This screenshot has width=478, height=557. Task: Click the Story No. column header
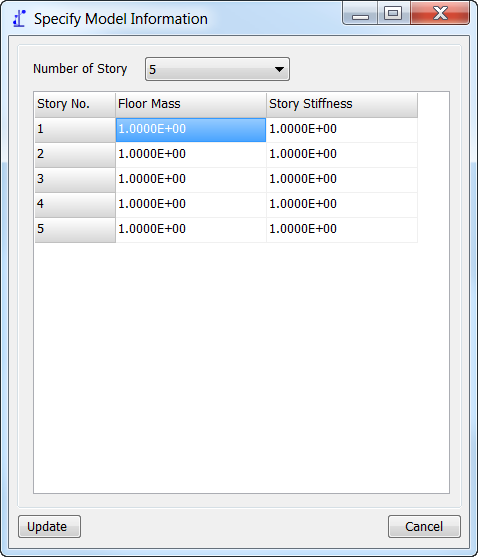point(75,105)
